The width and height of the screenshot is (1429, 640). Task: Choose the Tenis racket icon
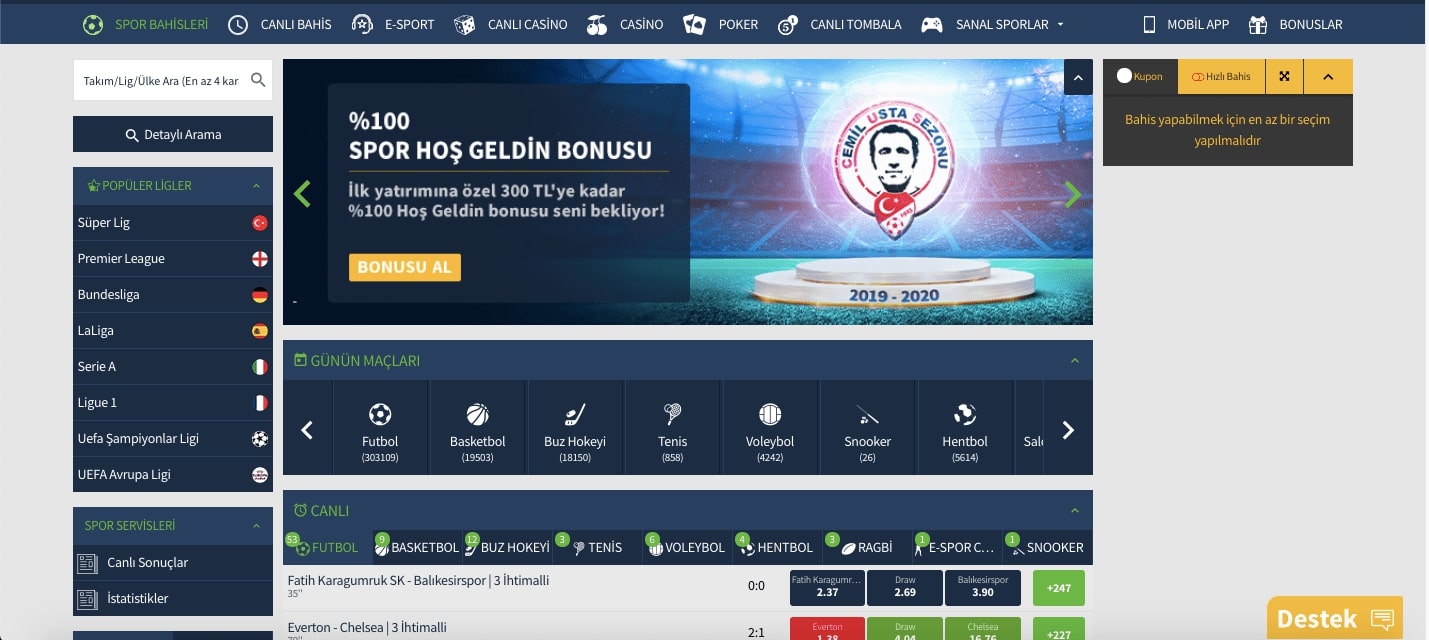click(x=672, y=414)
